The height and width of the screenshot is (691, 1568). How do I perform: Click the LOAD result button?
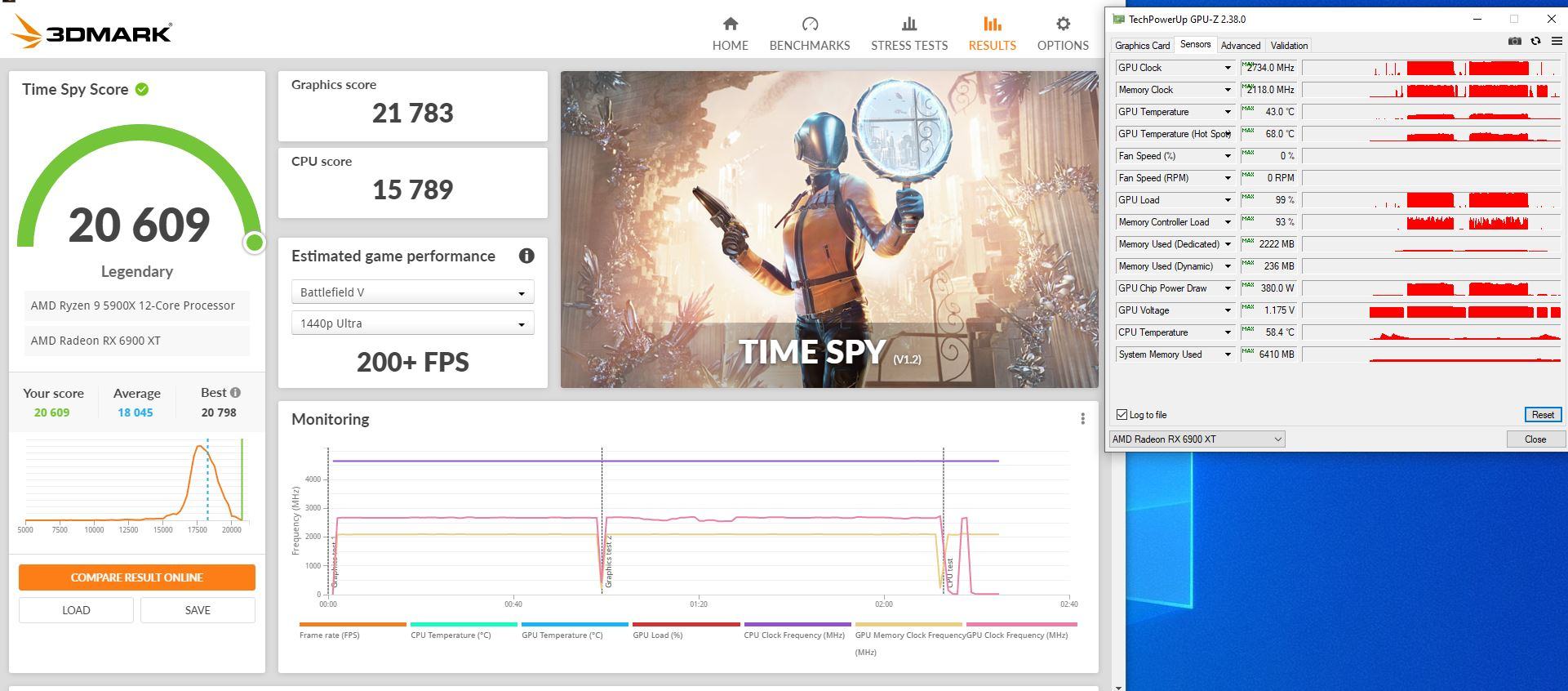pyautogui.click(x=76, y=610)
